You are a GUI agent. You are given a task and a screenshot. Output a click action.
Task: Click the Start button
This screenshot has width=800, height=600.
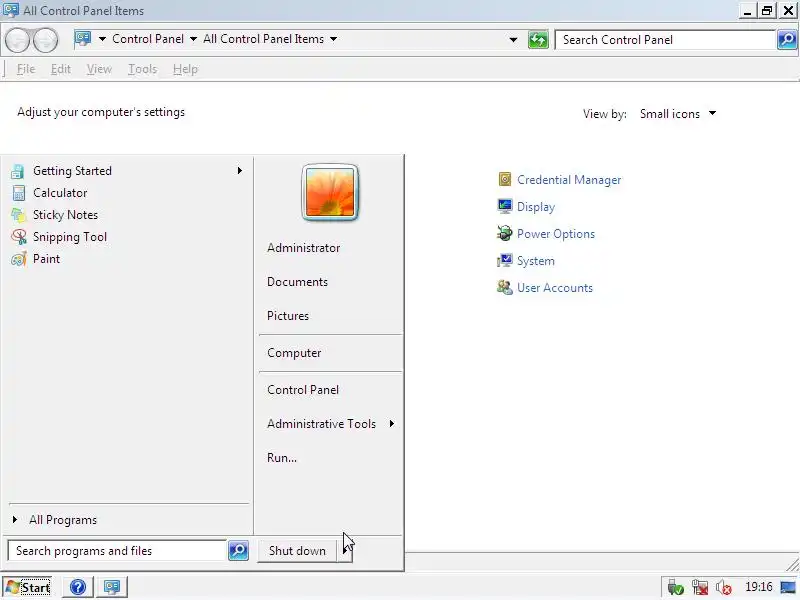click(27, 587)
